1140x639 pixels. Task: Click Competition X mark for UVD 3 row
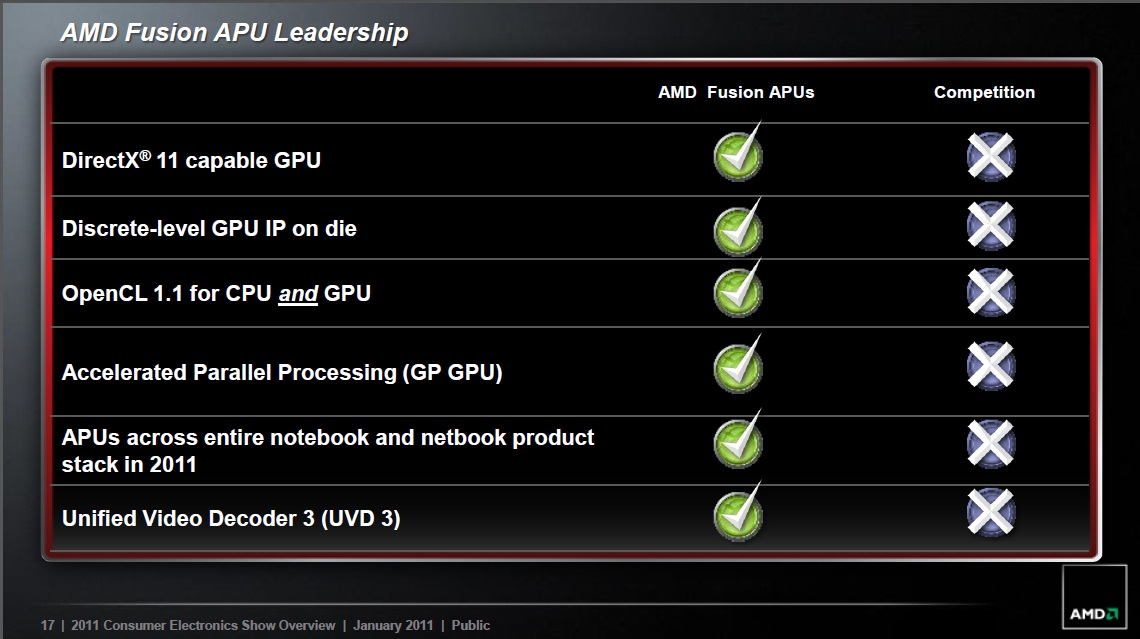[991, 512]
